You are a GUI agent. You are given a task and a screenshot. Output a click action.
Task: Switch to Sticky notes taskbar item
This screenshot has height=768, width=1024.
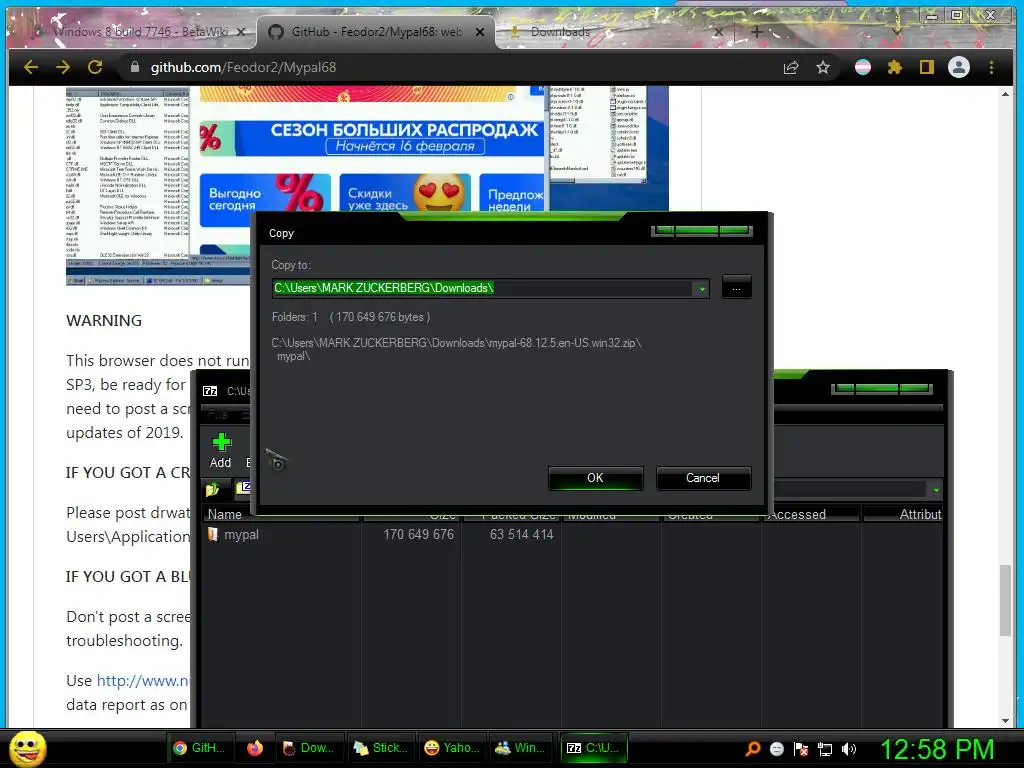[380, 748]
